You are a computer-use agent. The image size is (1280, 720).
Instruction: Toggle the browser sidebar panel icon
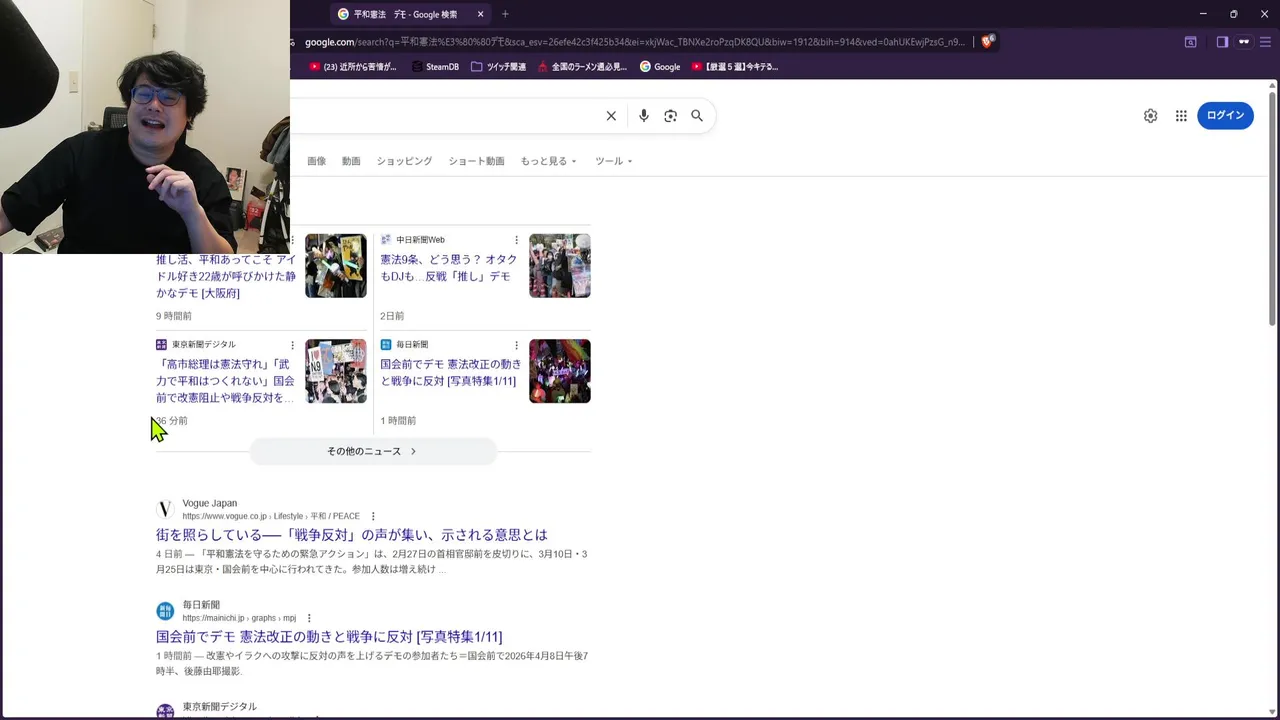[1222, 42]
